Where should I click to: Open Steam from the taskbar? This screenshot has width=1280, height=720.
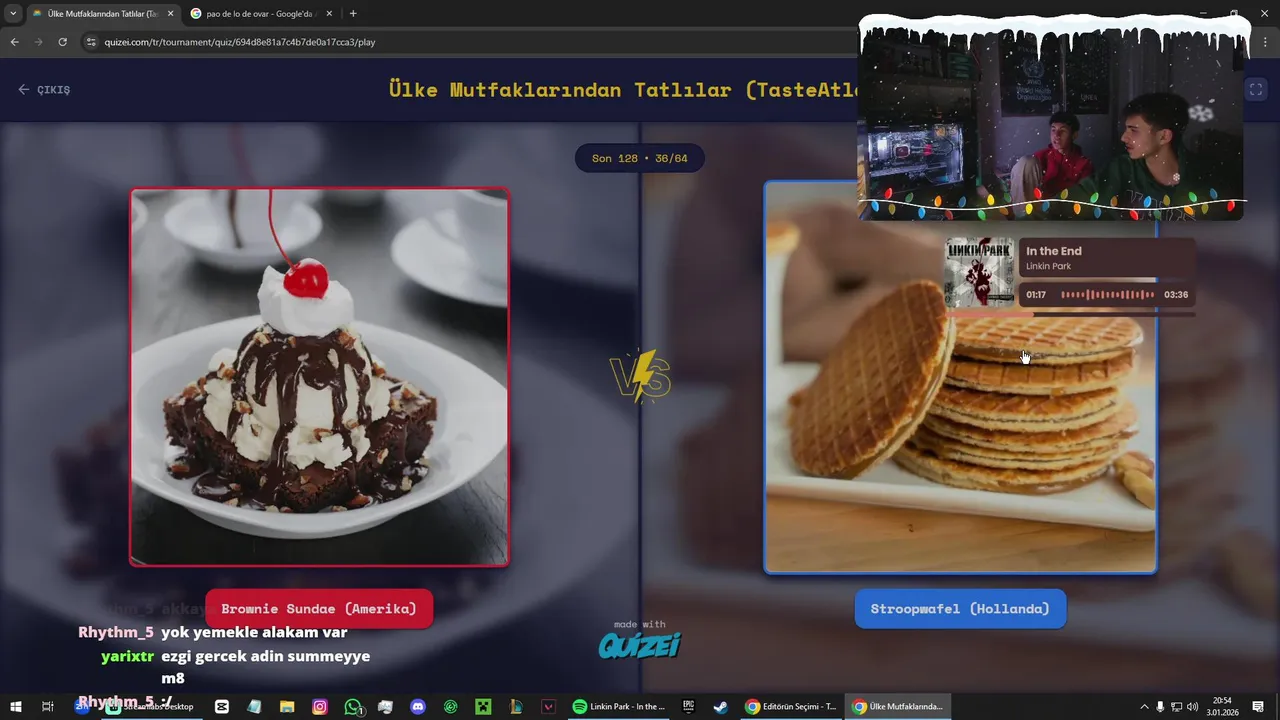pyautogui.click(x=720, y=706)
